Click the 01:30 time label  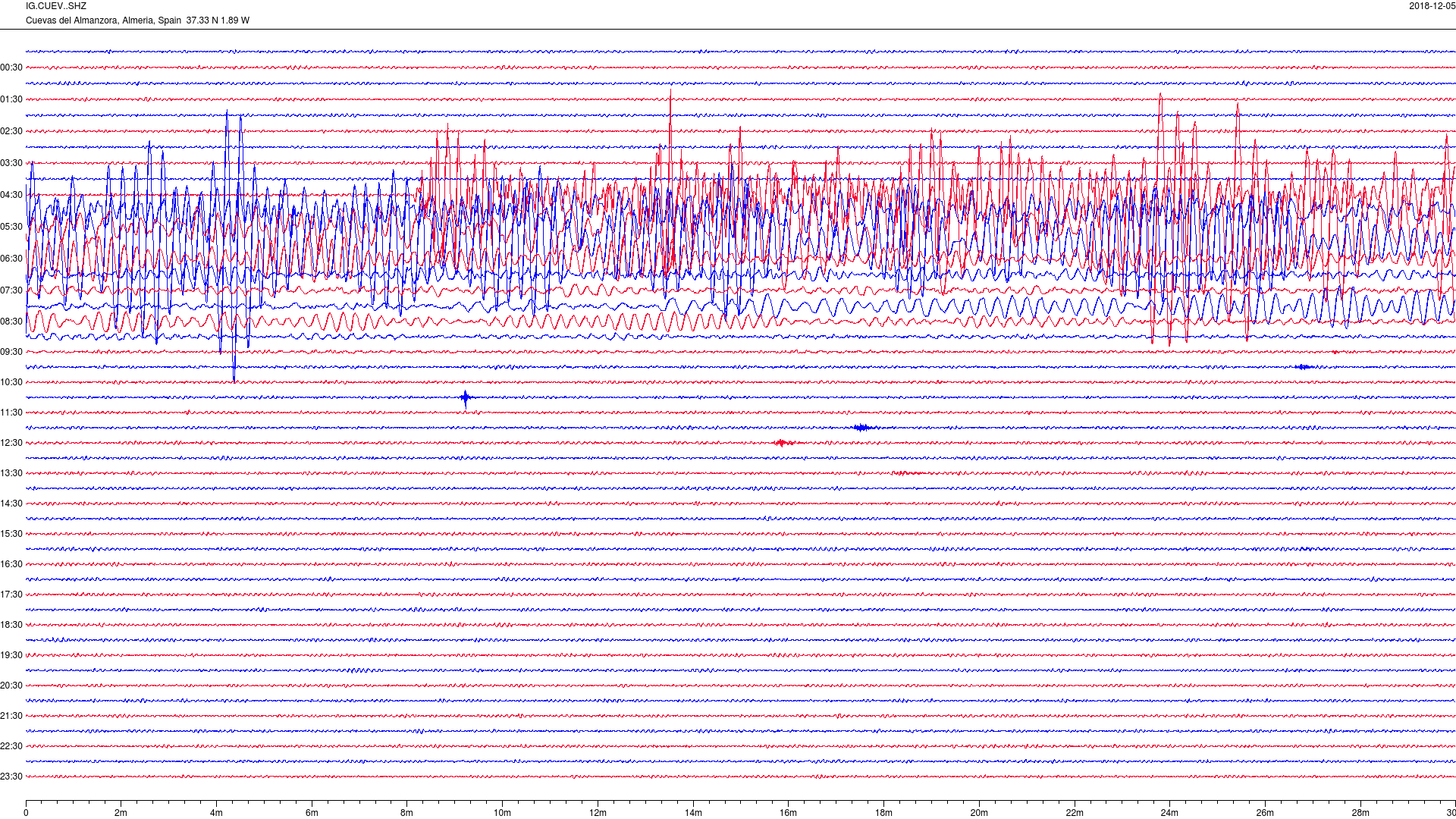click(11, 99)
